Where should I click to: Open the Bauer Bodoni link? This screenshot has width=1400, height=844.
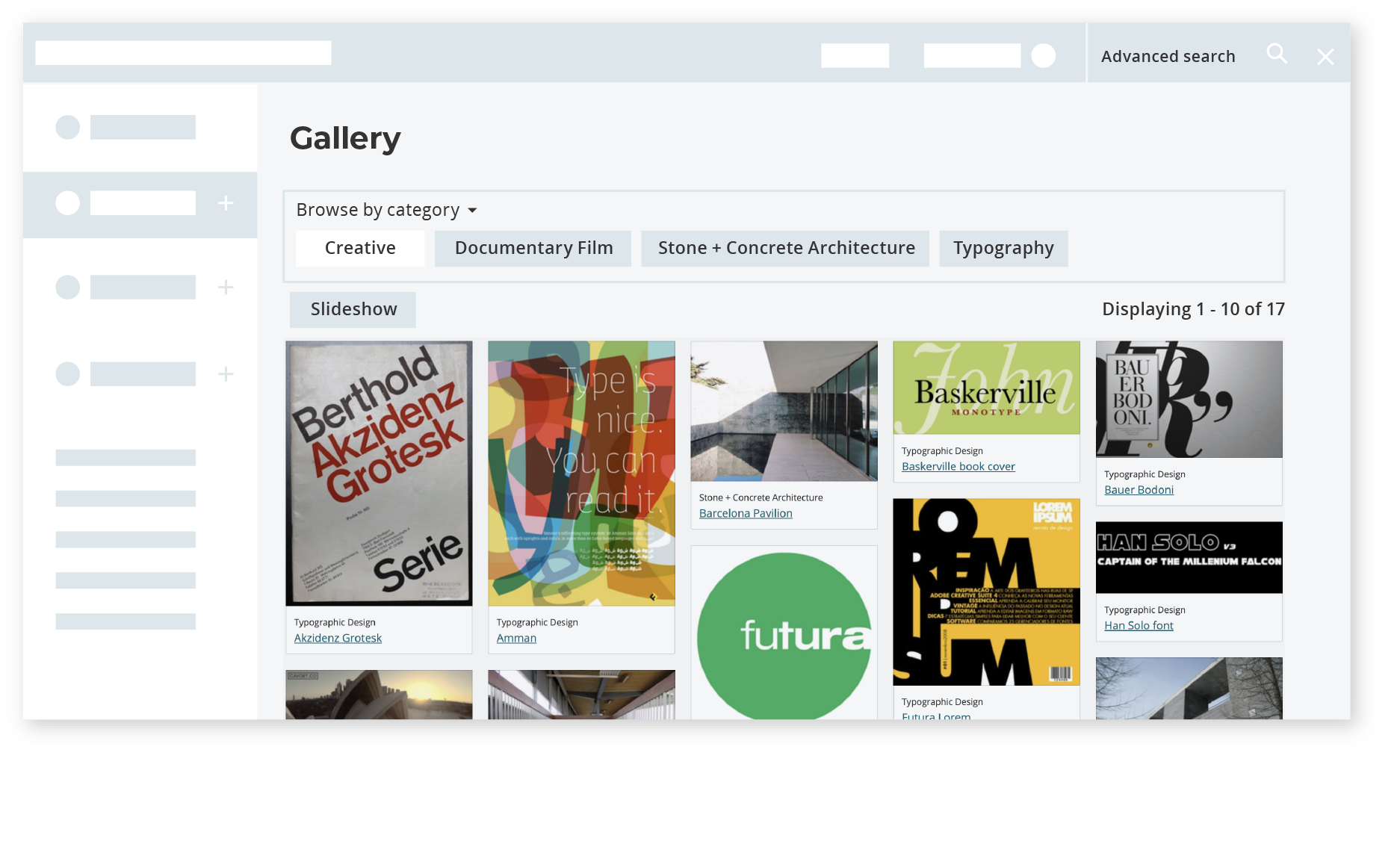point(1139,489)
